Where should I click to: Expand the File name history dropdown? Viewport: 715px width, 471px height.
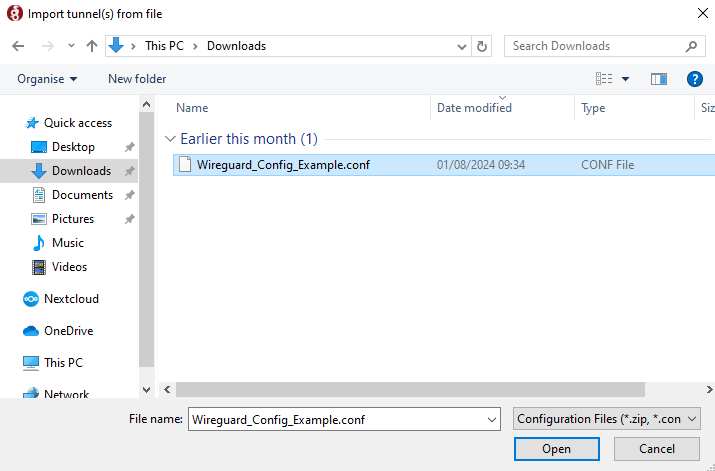490,419
